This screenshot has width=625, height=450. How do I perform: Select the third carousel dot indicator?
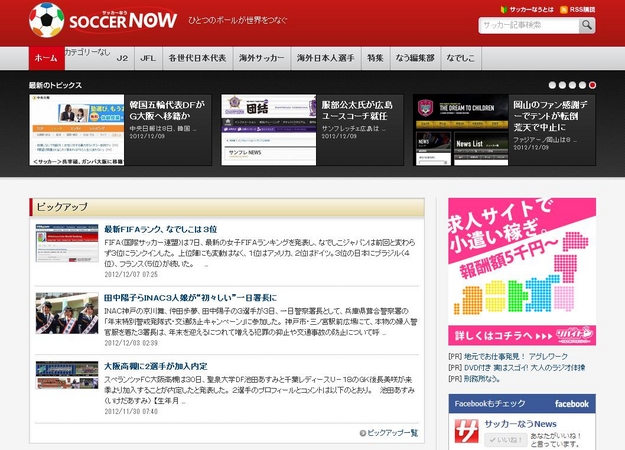pyautogui.click(x=572, y=86)
